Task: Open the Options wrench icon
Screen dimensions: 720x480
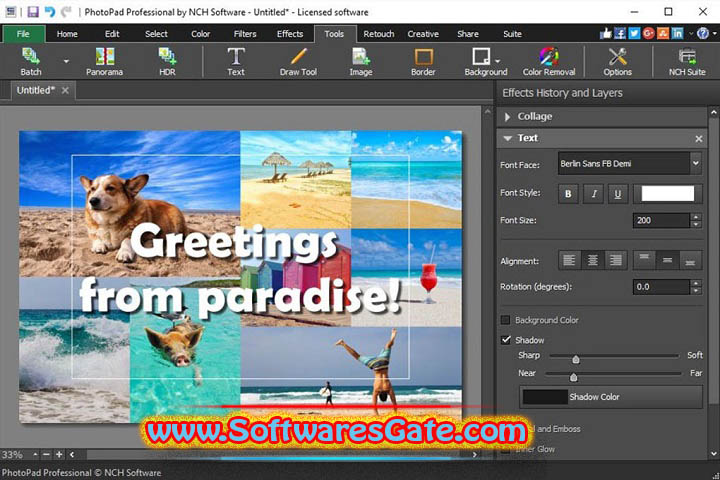Action: pyautogui.click(x=617, y=62)
